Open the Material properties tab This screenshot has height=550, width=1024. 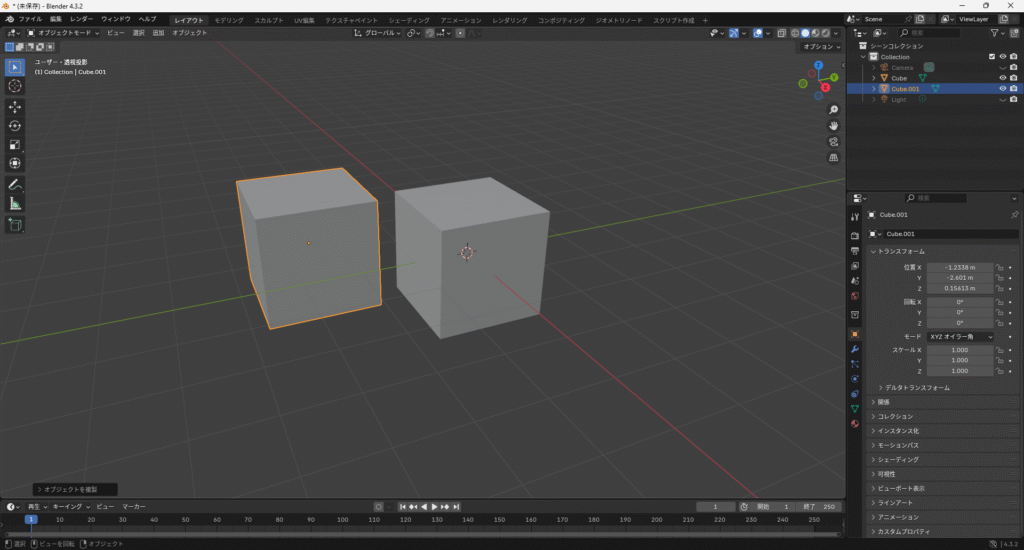tap(855, 423)
